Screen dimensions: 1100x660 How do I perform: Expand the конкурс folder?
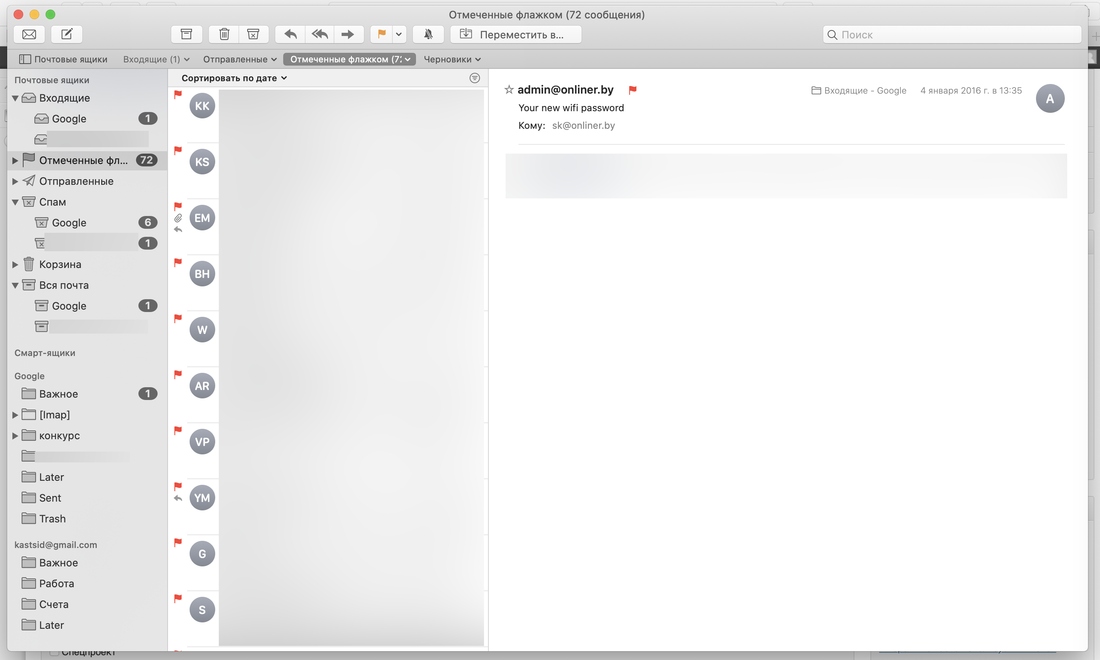[x=15, y=436]
